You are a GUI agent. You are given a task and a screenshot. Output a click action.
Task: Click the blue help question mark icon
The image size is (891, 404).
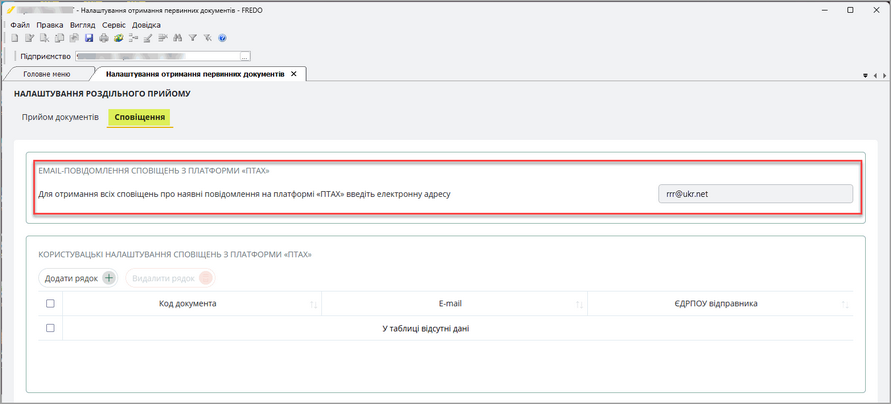pos(222,38)
